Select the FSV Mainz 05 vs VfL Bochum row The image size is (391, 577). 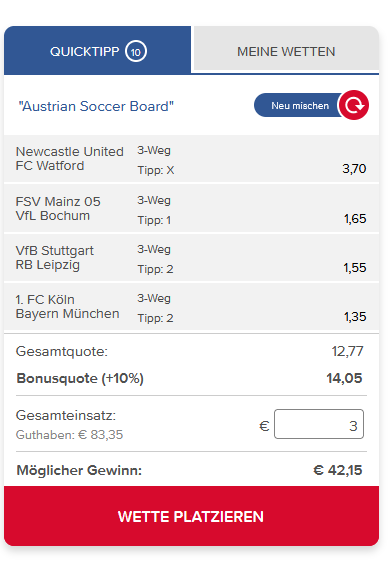[191, 209]
